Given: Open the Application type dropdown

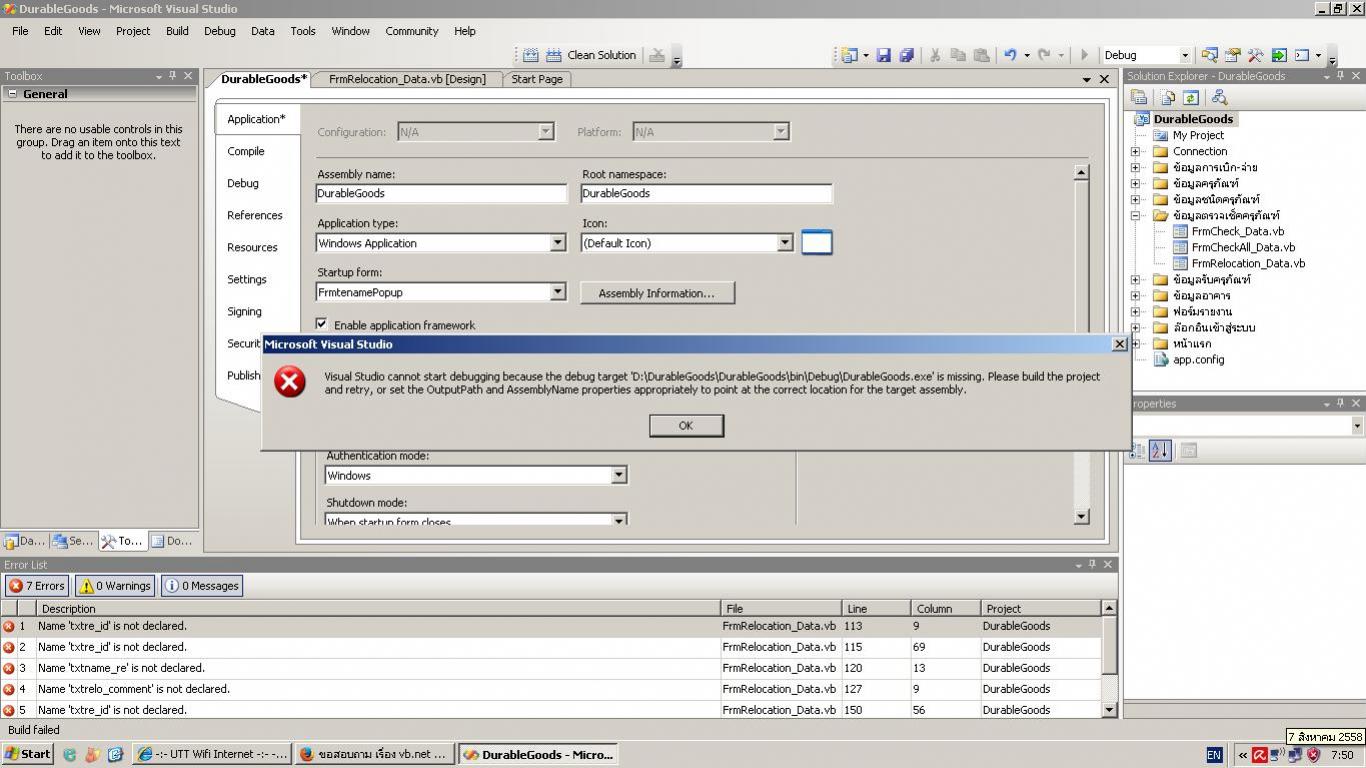Looking at the screenshot, I should pyautogui.click(x=557, y=243).
